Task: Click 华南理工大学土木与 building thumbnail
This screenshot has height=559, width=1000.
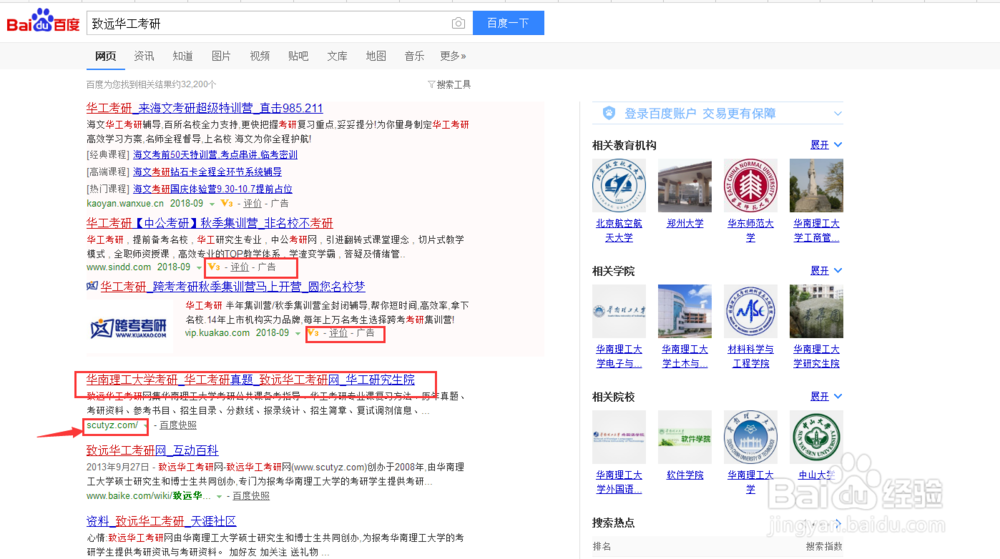Action: [684, 311]
